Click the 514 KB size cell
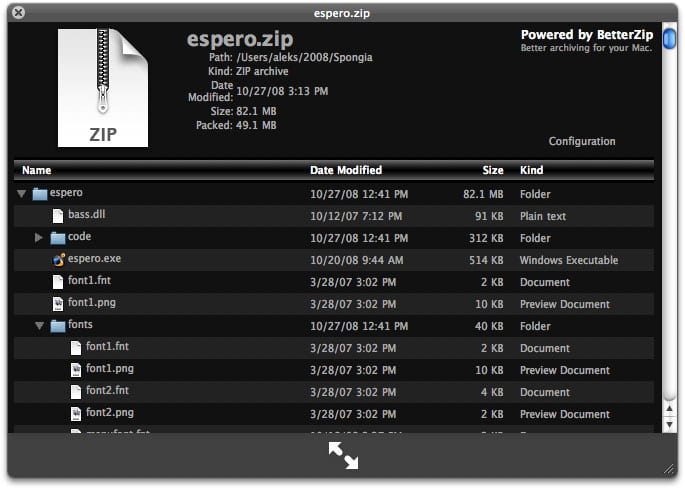 click(x=486, y=260)
